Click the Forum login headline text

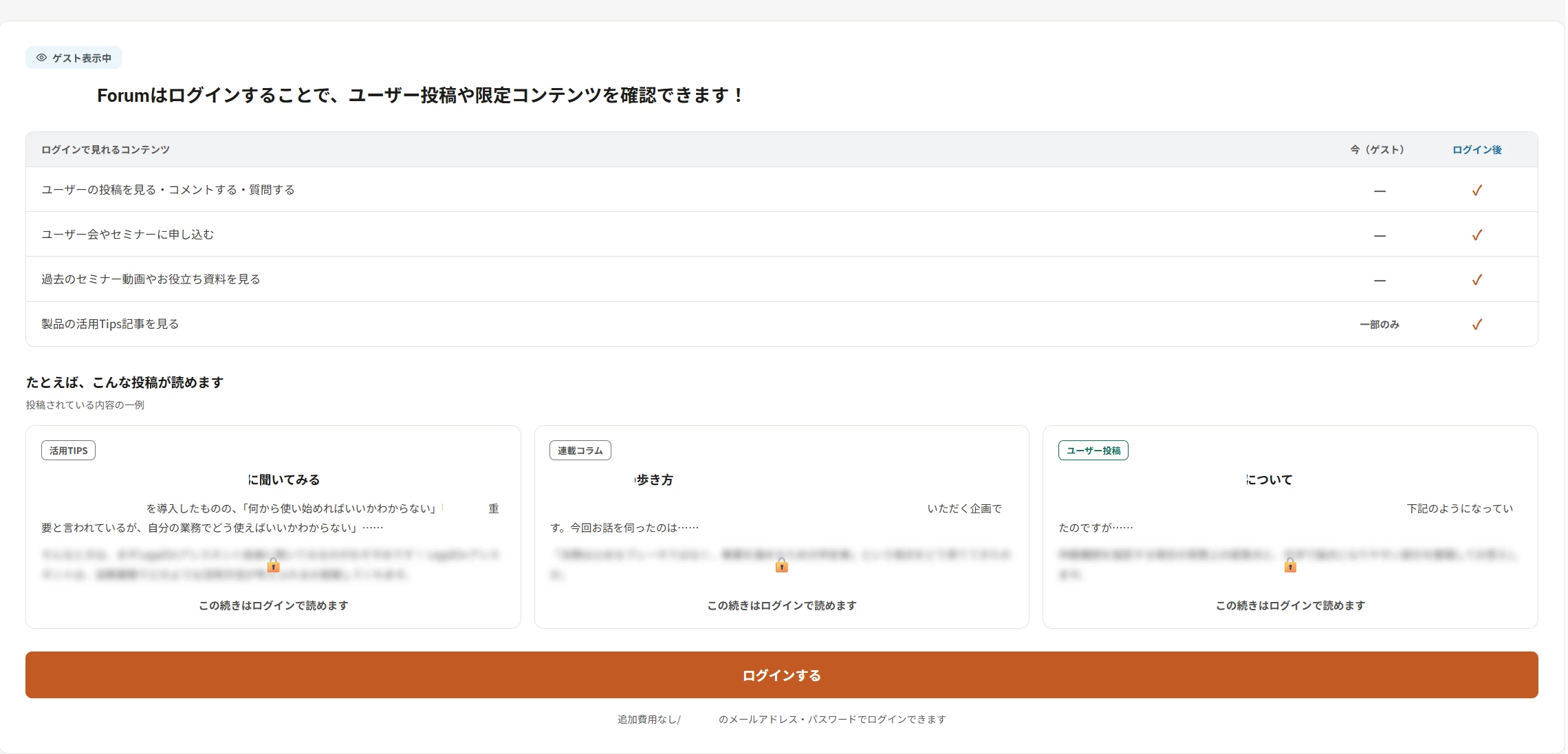(x=420, y=95)
